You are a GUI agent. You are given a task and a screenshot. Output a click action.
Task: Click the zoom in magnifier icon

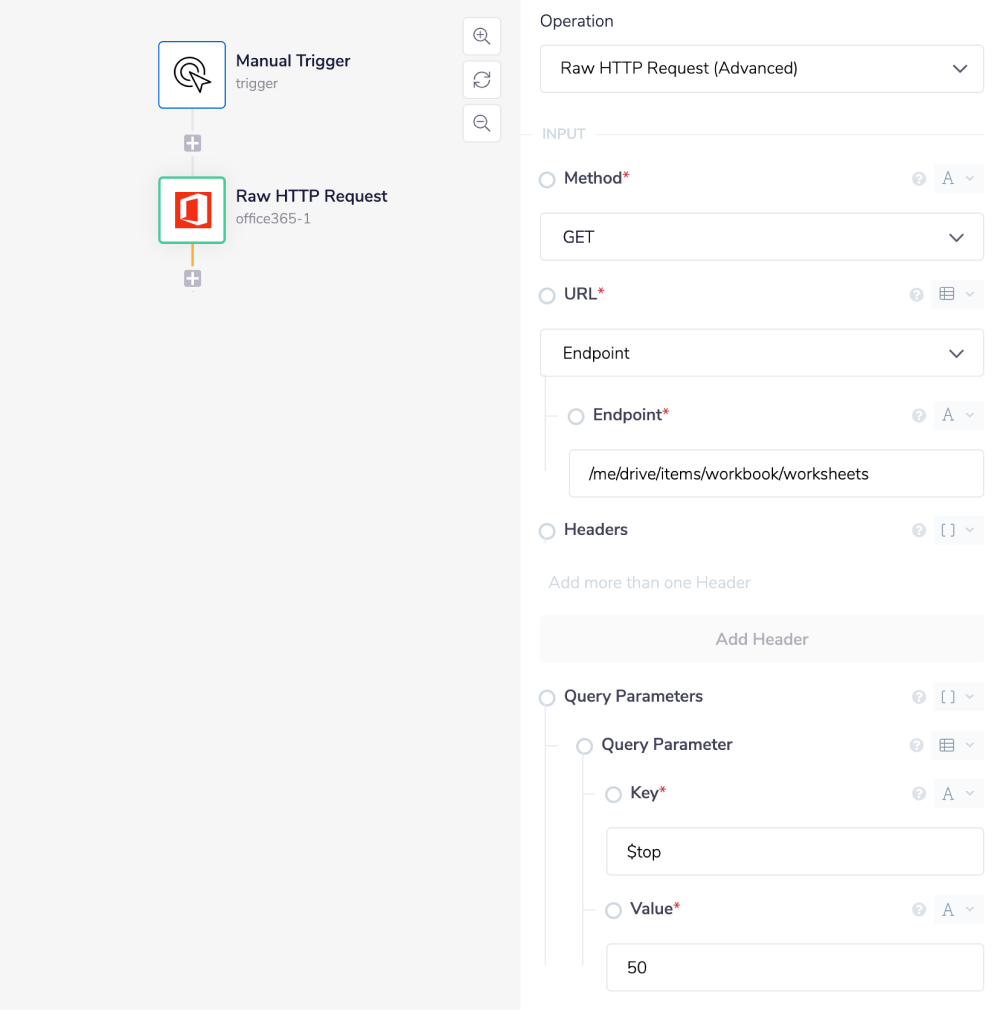482,37
